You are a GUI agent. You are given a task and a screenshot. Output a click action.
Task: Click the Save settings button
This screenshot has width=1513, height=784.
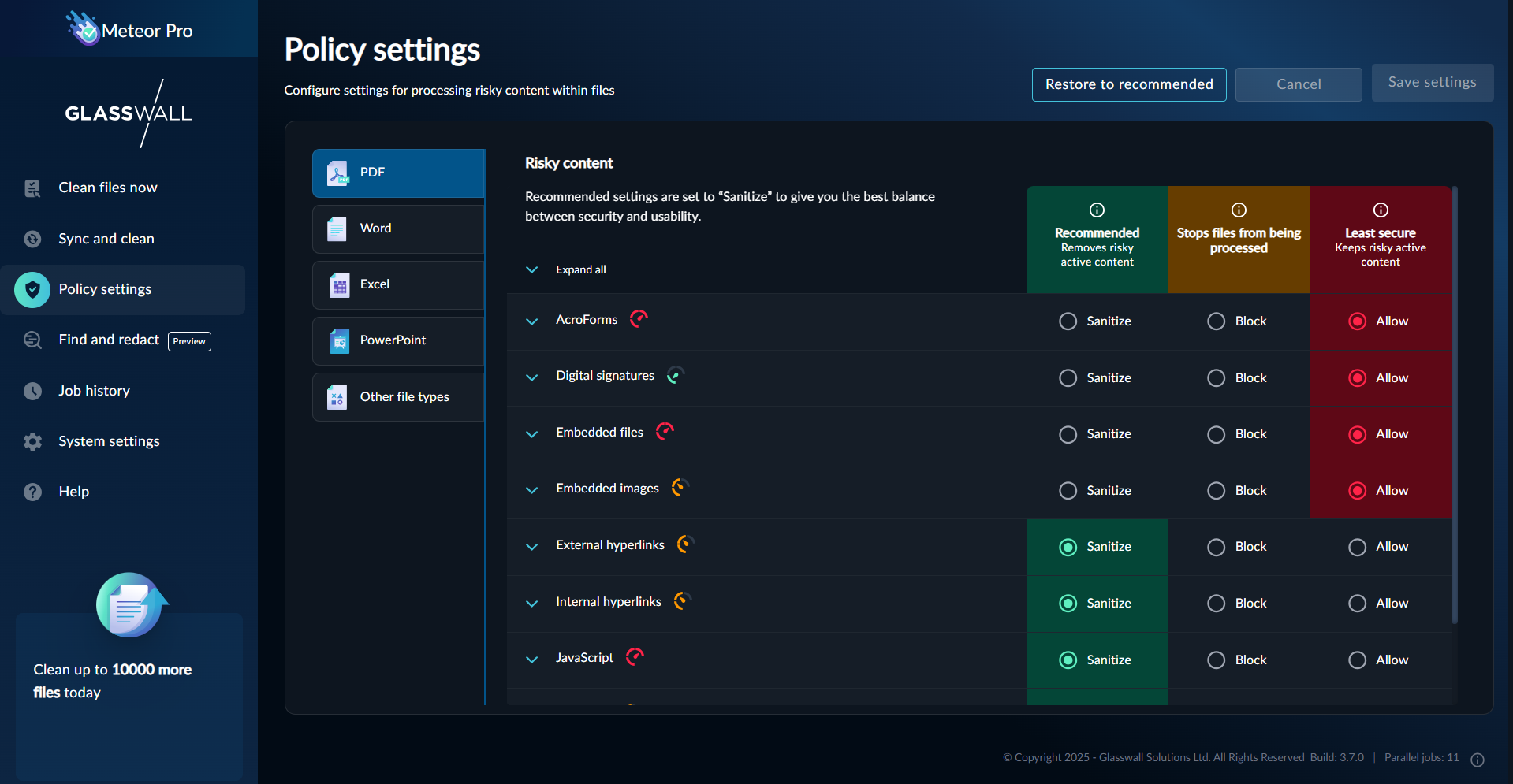[x=1432, y=83]
